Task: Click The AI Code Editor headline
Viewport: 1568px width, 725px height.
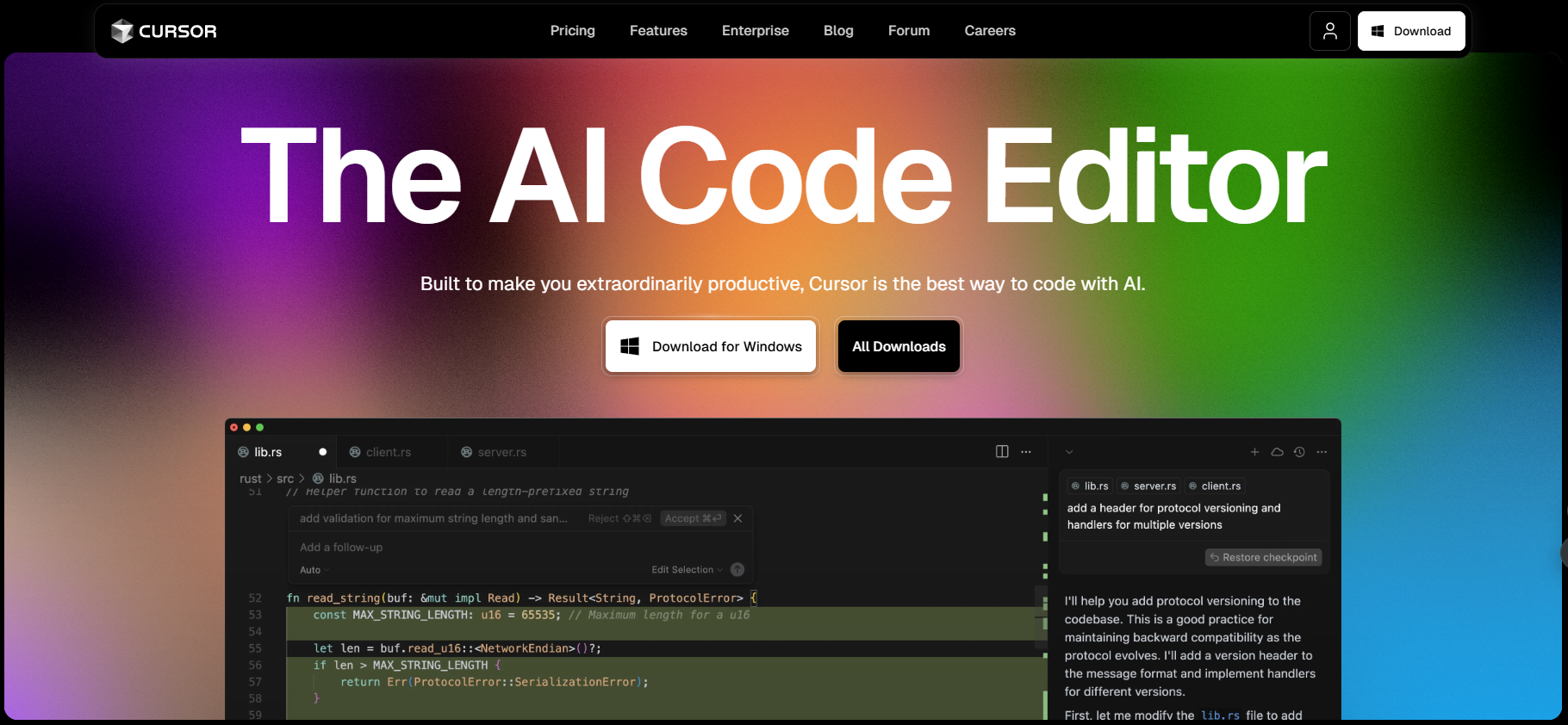Action: [x=784, y=177]
